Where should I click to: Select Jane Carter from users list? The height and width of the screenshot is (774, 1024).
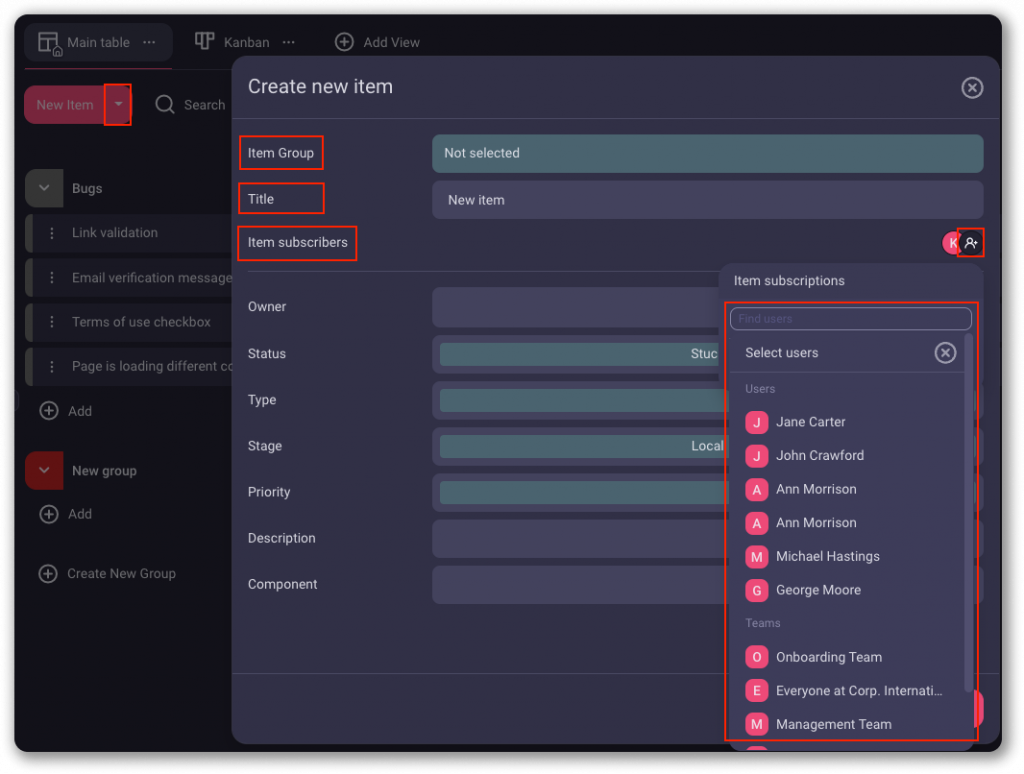[x=810, y=422]
